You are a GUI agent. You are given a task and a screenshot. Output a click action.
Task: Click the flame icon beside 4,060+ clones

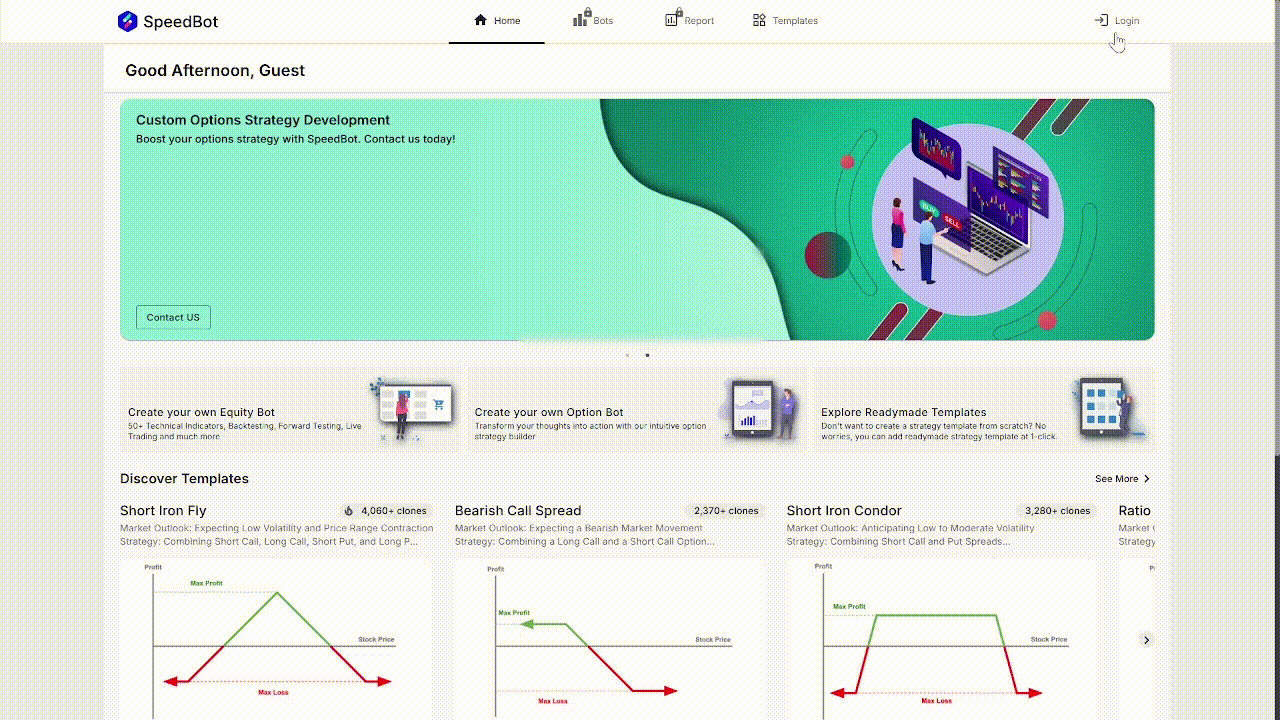pyautogui.click(x=349, y=511)
